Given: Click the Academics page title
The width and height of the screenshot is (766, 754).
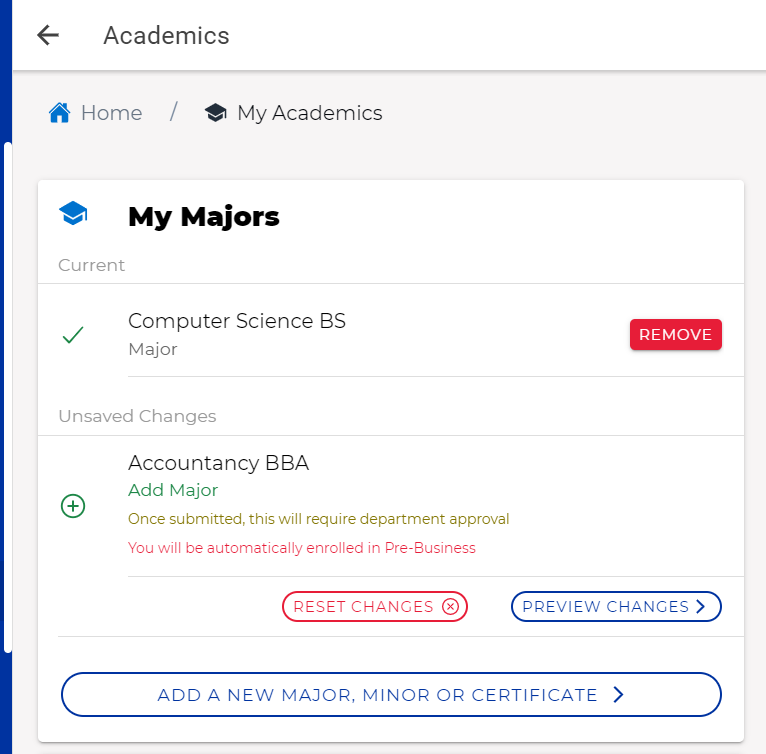Looking at the screenshot, I should coord(166,35).
